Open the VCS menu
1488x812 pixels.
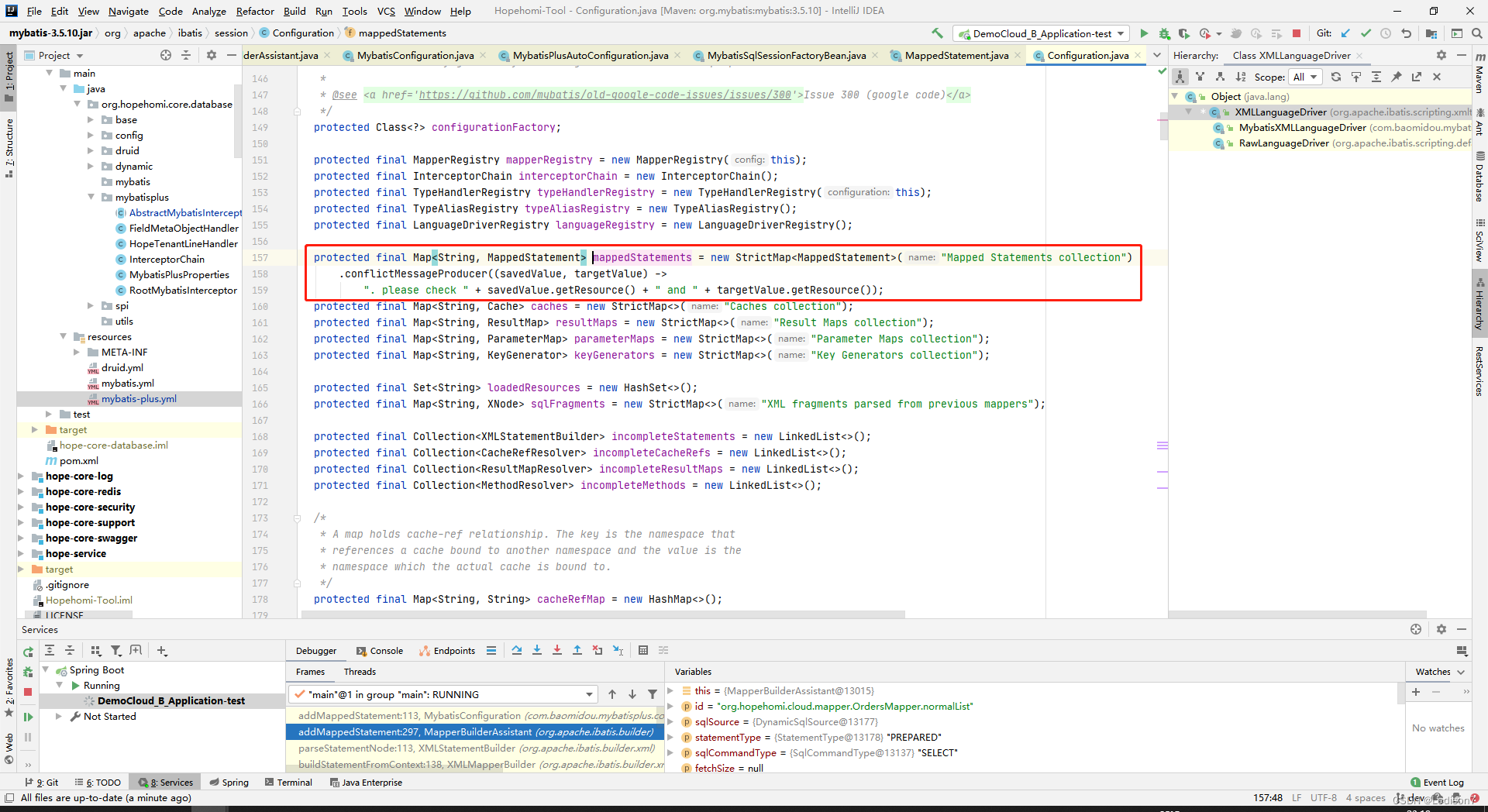(386, 11)
